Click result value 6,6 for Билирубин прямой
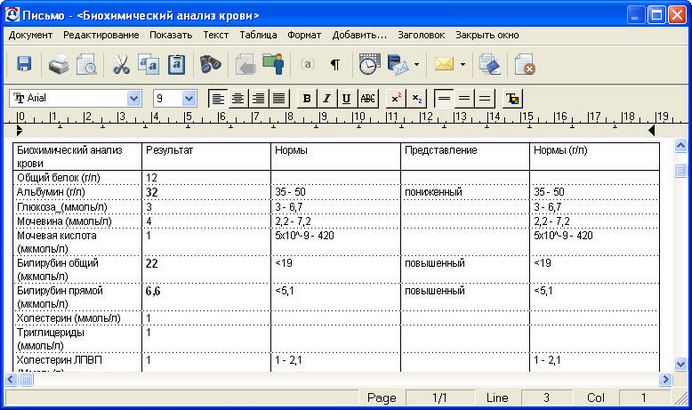This screenshot has width=692, height=410. point(206,297)
